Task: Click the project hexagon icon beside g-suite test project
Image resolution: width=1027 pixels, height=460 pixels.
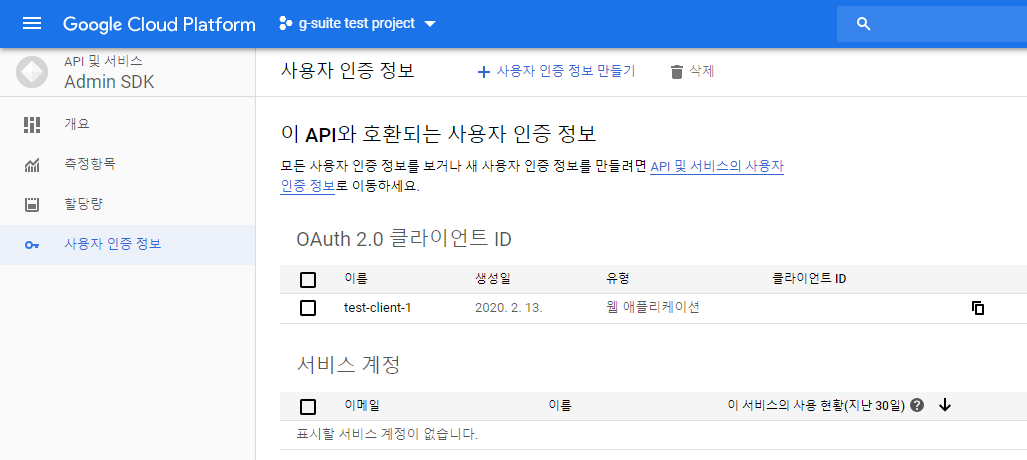Action: click(x=285, y=24)
